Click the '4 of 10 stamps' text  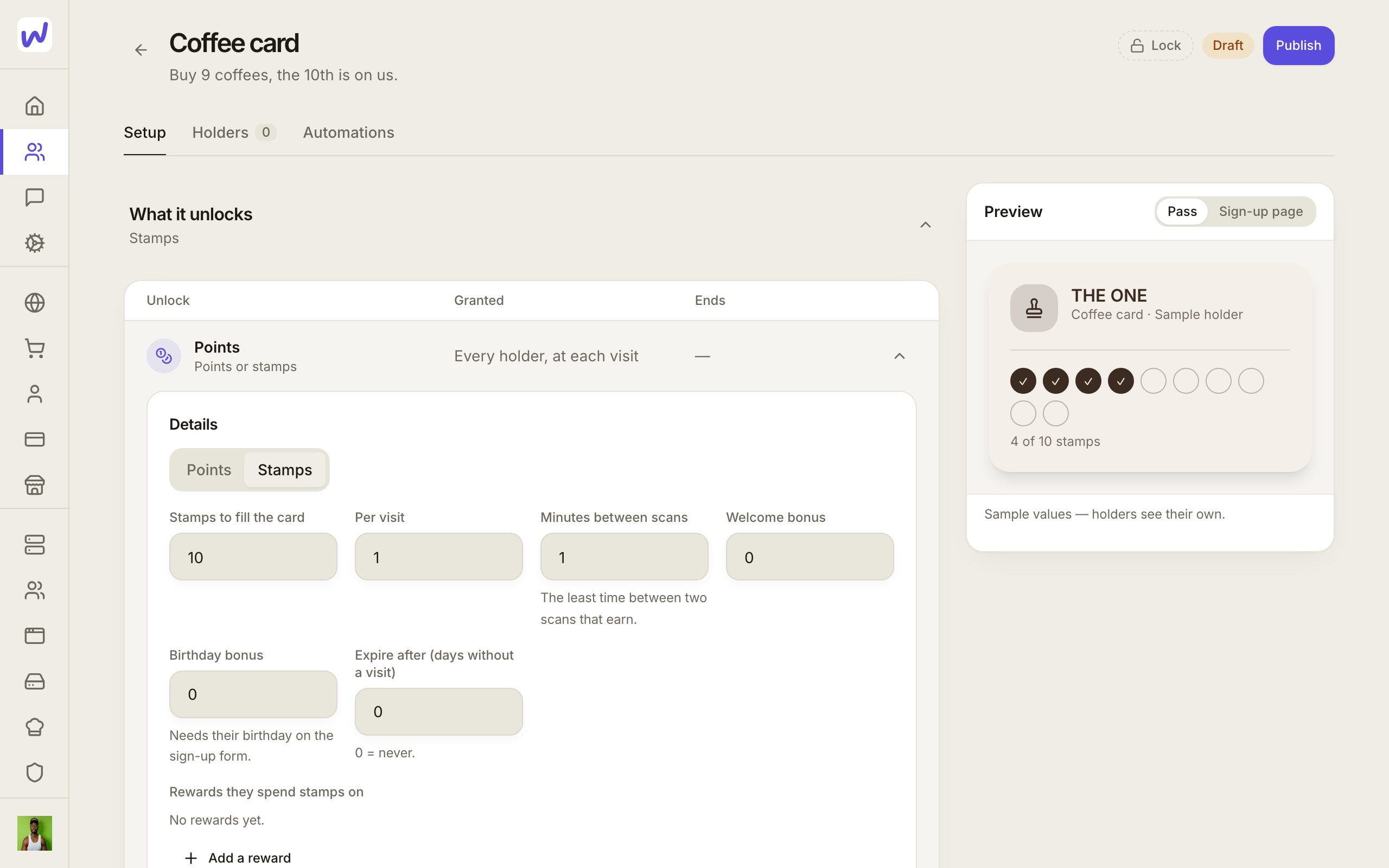point(1055,442)
